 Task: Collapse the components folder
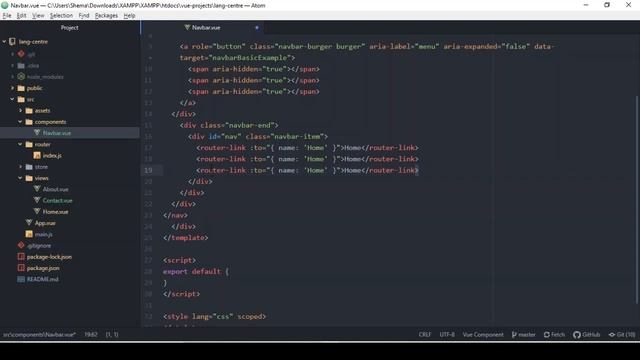pyautogui.click(x=20, y=122)
